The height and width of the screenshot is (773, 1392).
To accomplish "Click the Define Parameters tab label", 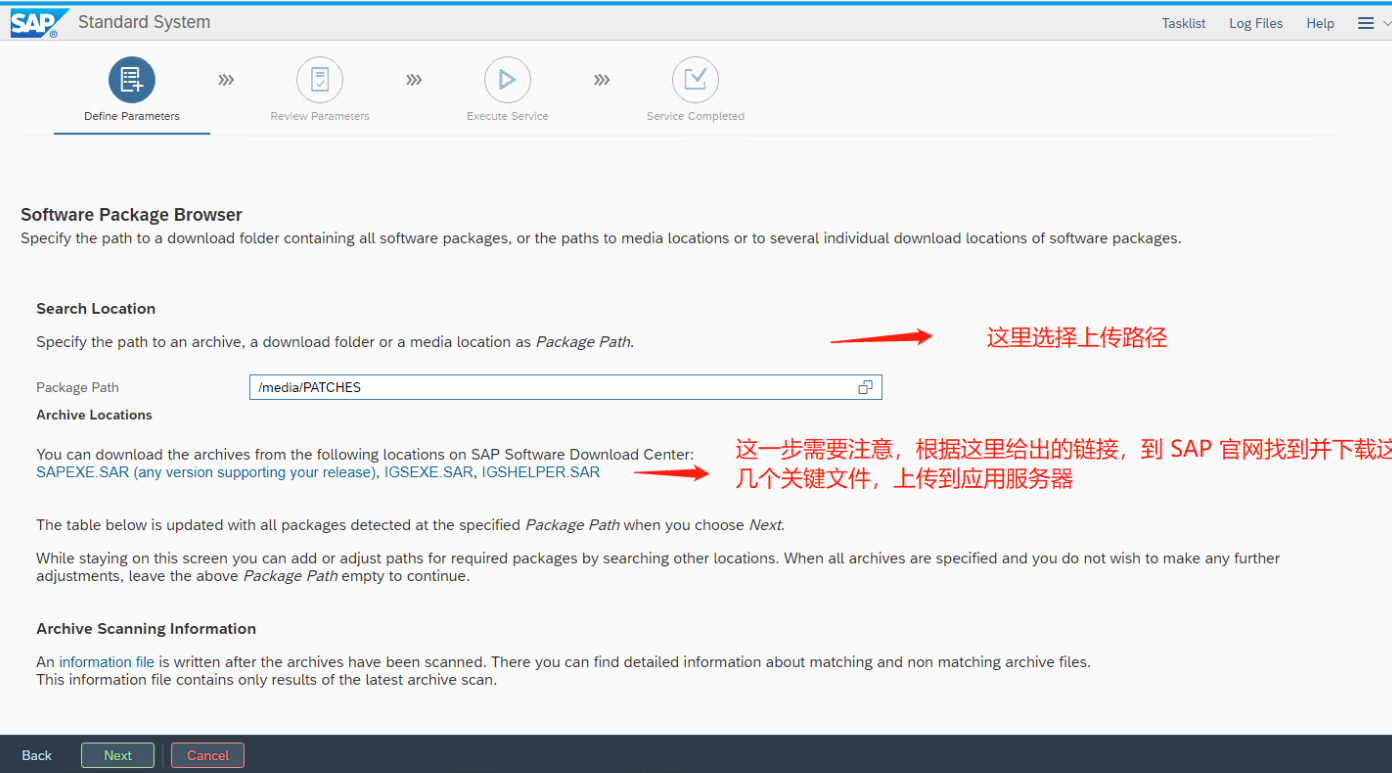I will pyautogui.click(x=132, y=116).
